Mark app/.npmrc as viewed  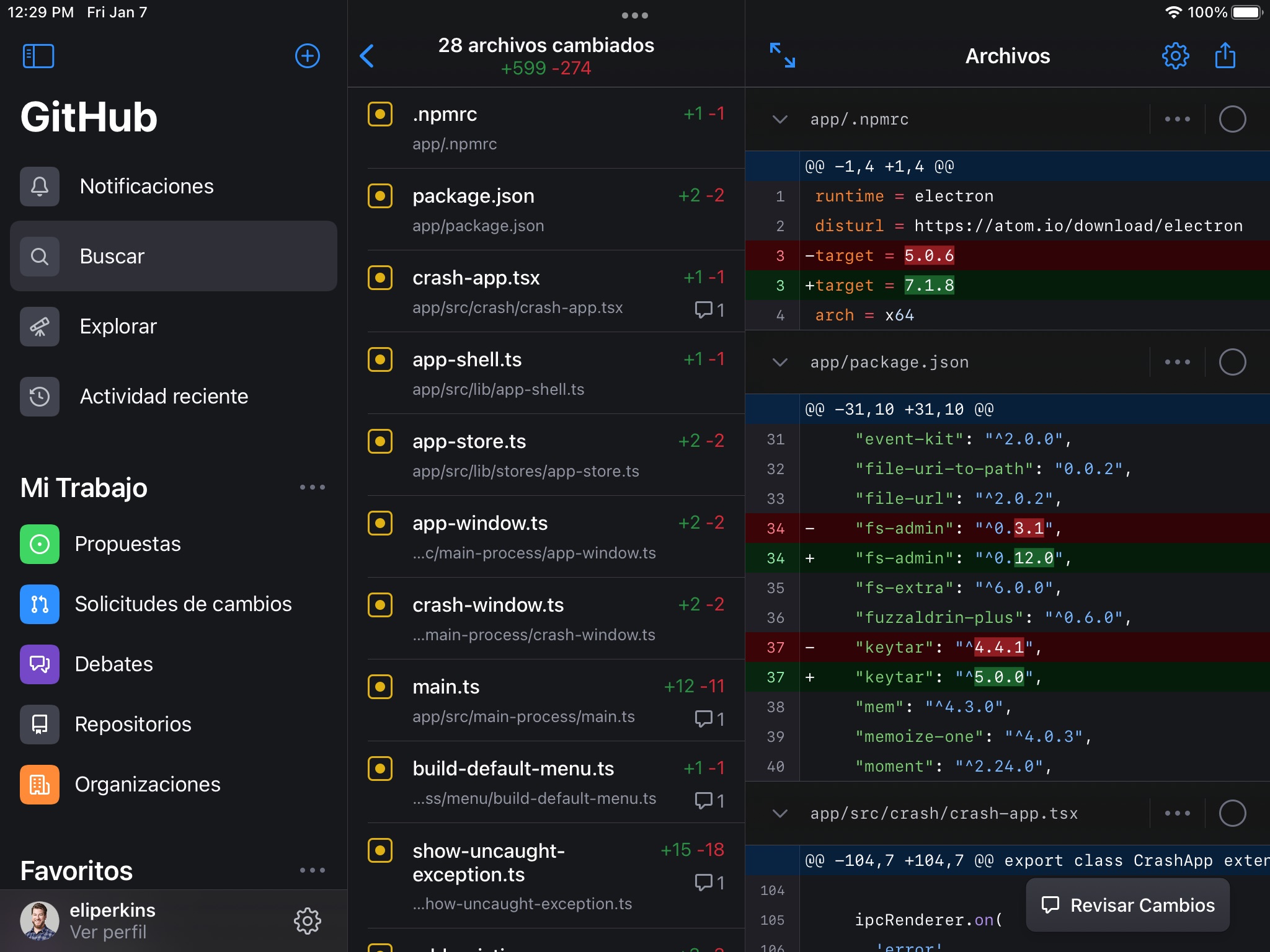1232,119
